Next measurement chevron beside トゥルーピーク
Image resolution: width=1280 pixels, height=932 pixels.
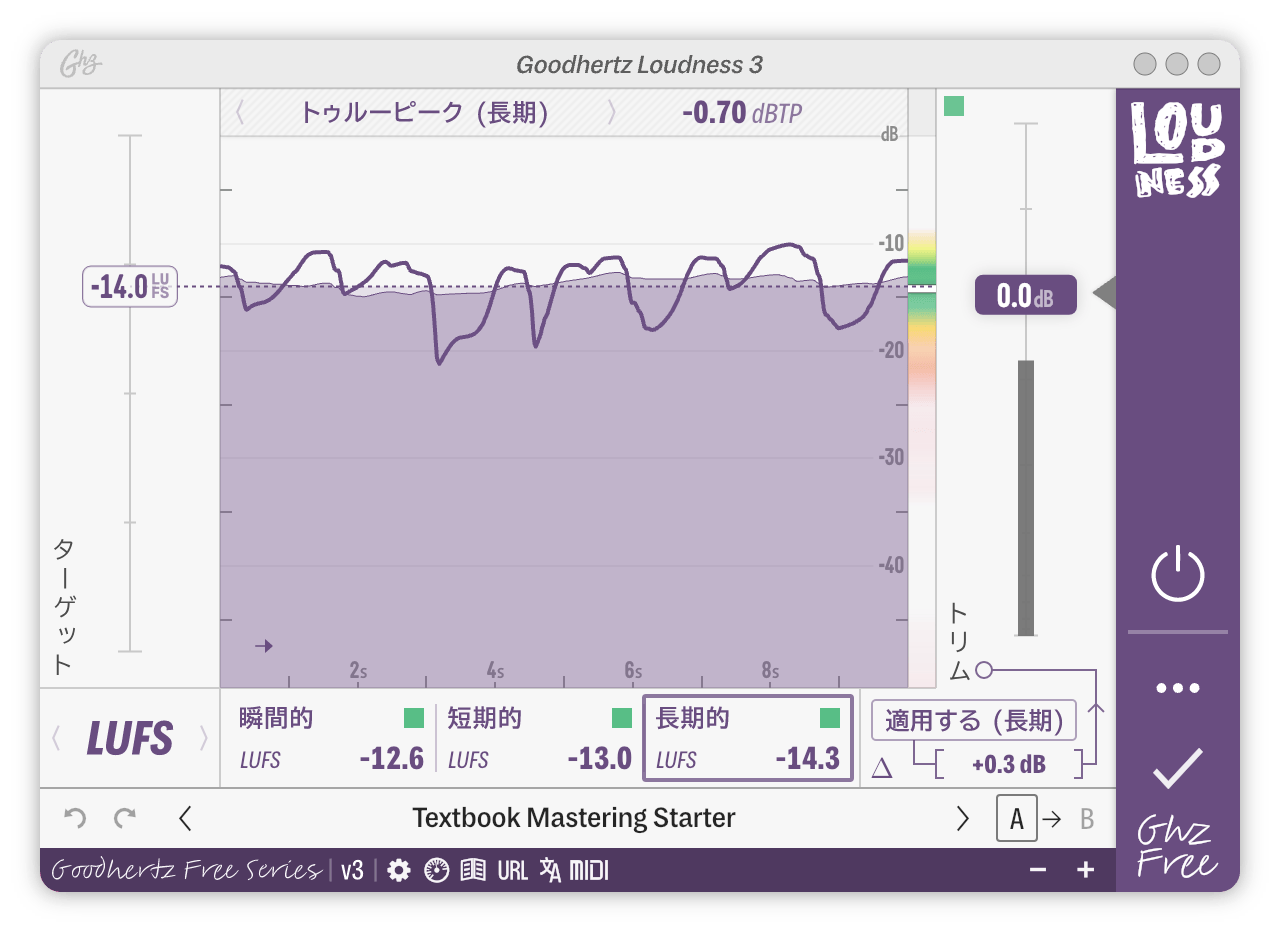click(x=612, y=112)
